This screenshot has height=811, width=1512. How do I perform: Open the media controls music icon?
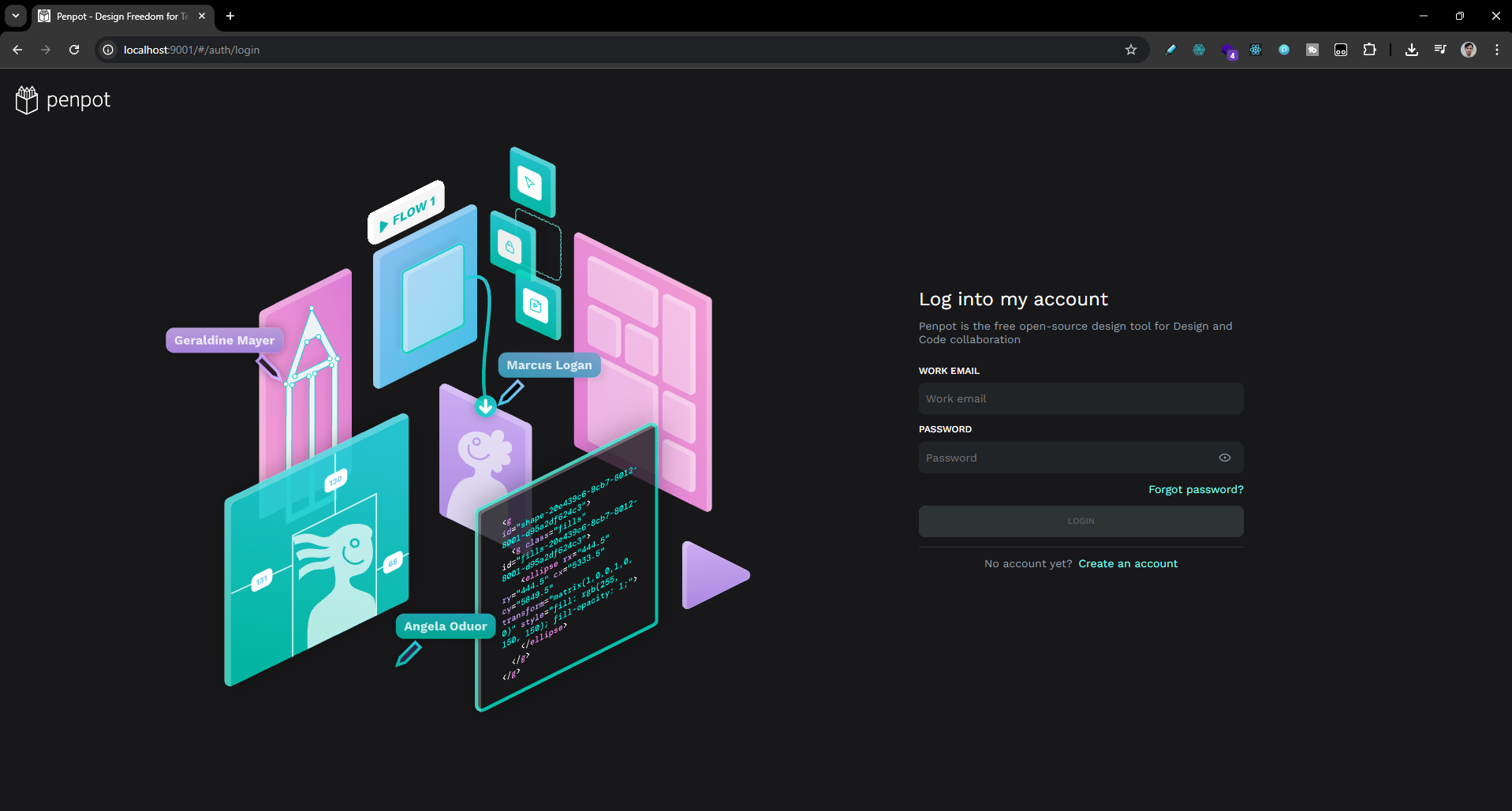[1439, 50]
